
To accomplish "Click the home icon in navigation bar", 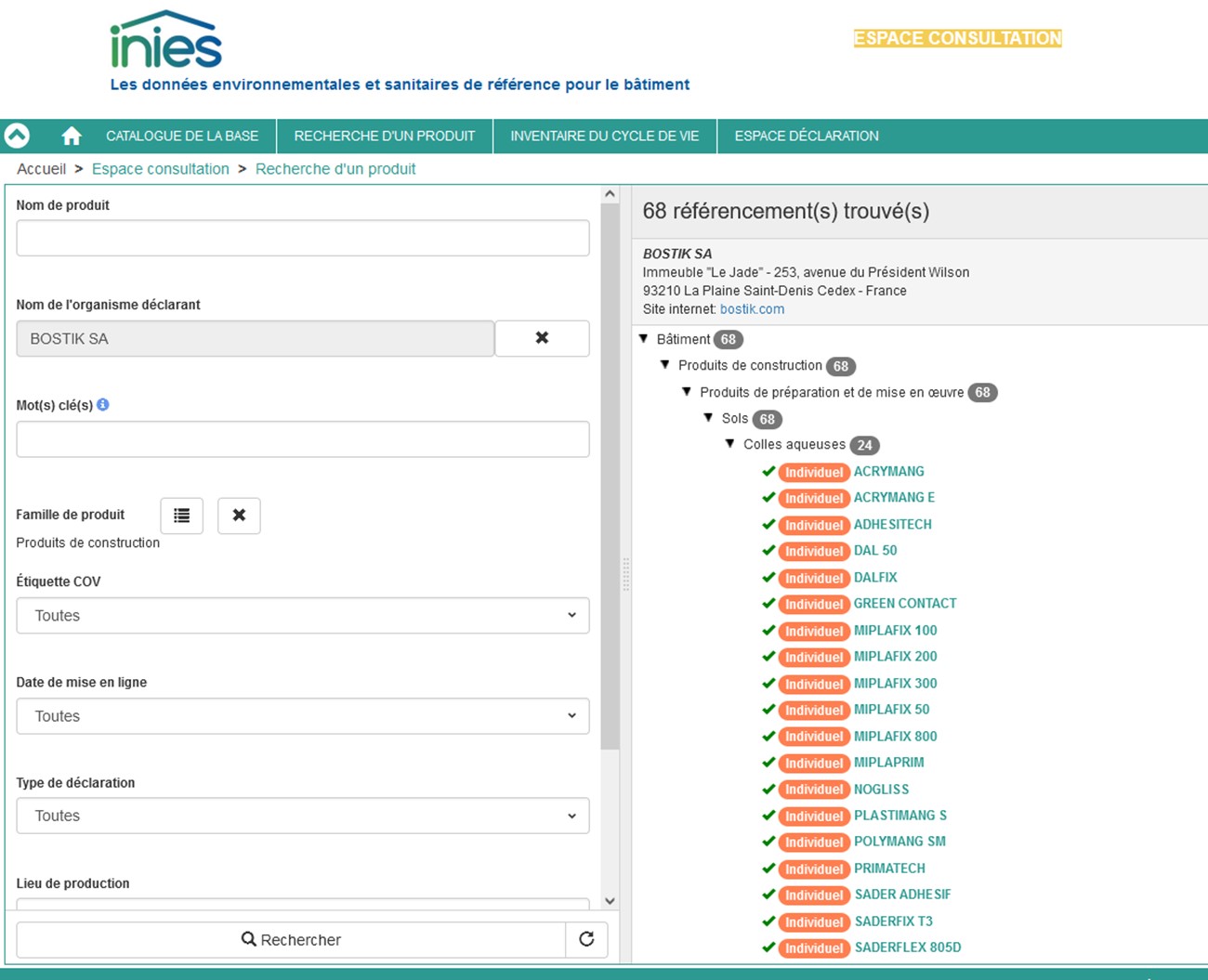I will [x=72, y=137].
